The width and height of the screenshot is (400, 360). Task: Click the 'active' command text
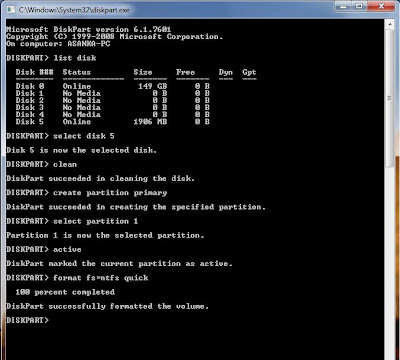click(67, 249)
